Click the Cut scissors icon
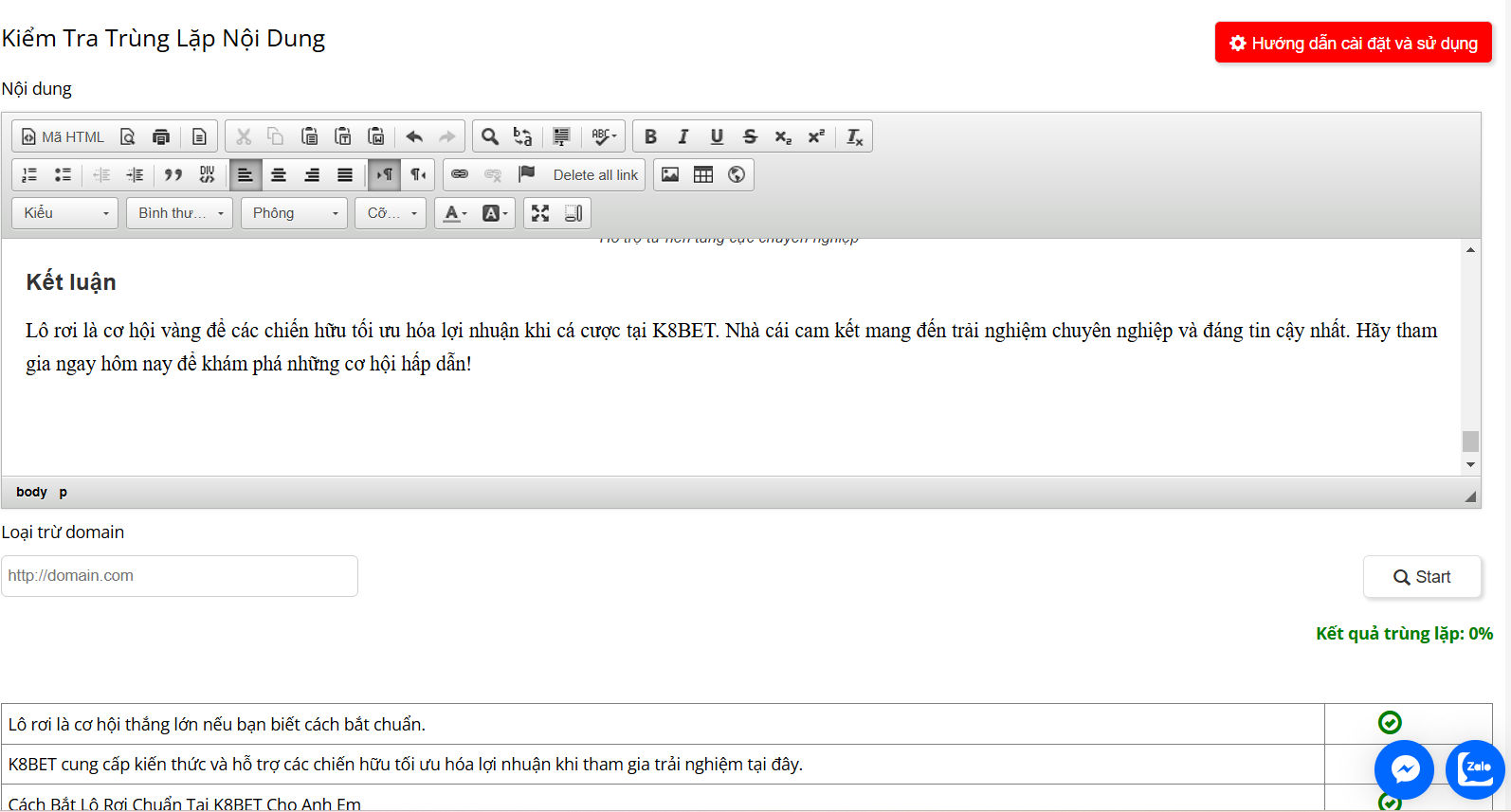The height and width of the screenshot is (812, 1511). coord(244,136)
